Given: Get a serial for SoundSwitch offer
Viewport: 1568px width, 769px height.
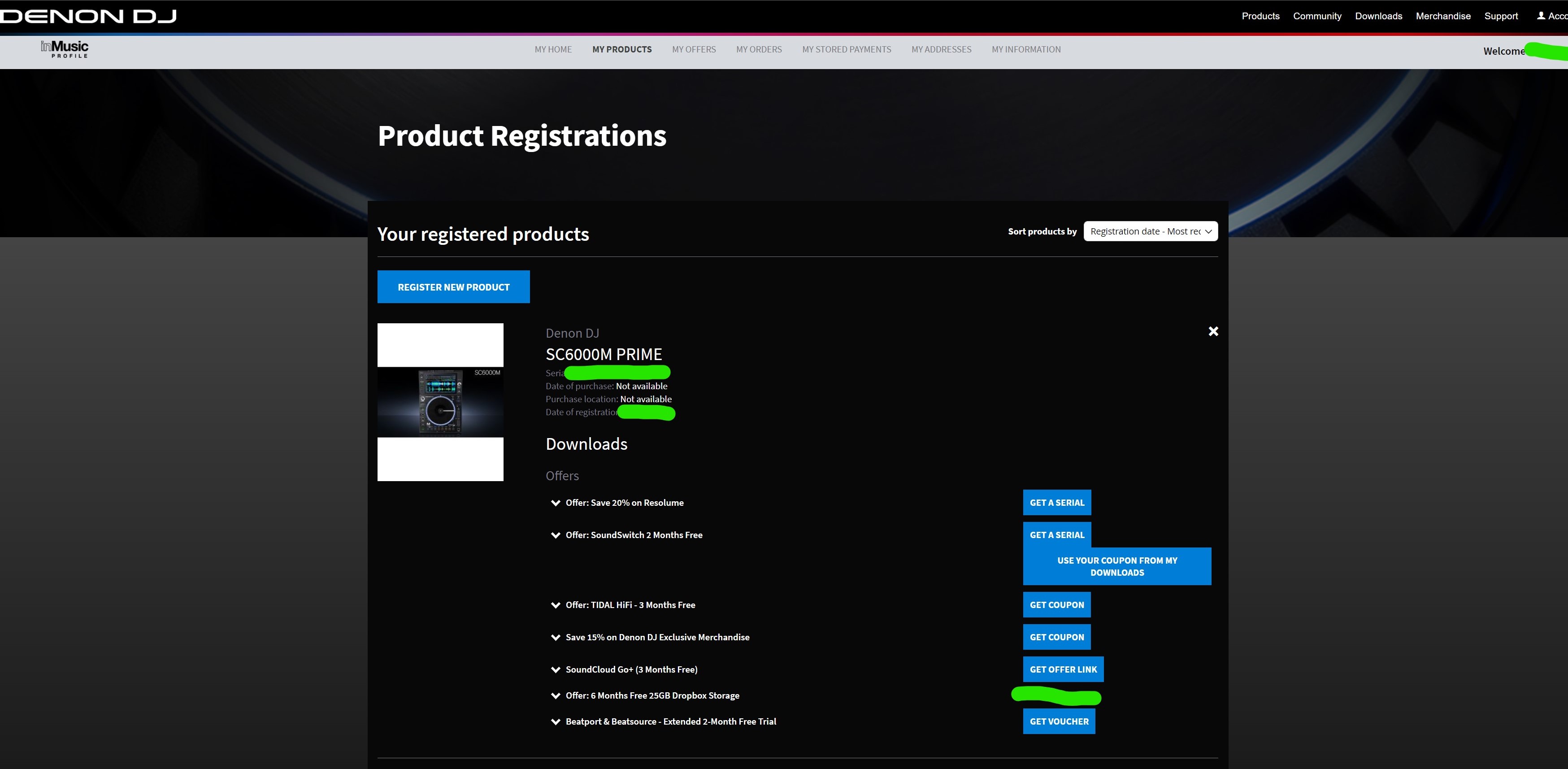Looking at the screenshot, I should point(1057,535).
